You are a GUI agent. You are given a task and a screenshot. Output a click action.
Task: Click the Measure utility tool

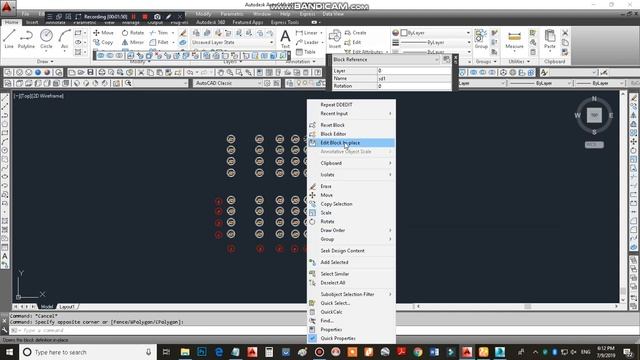pyautogui.click(x=514, y=39)
